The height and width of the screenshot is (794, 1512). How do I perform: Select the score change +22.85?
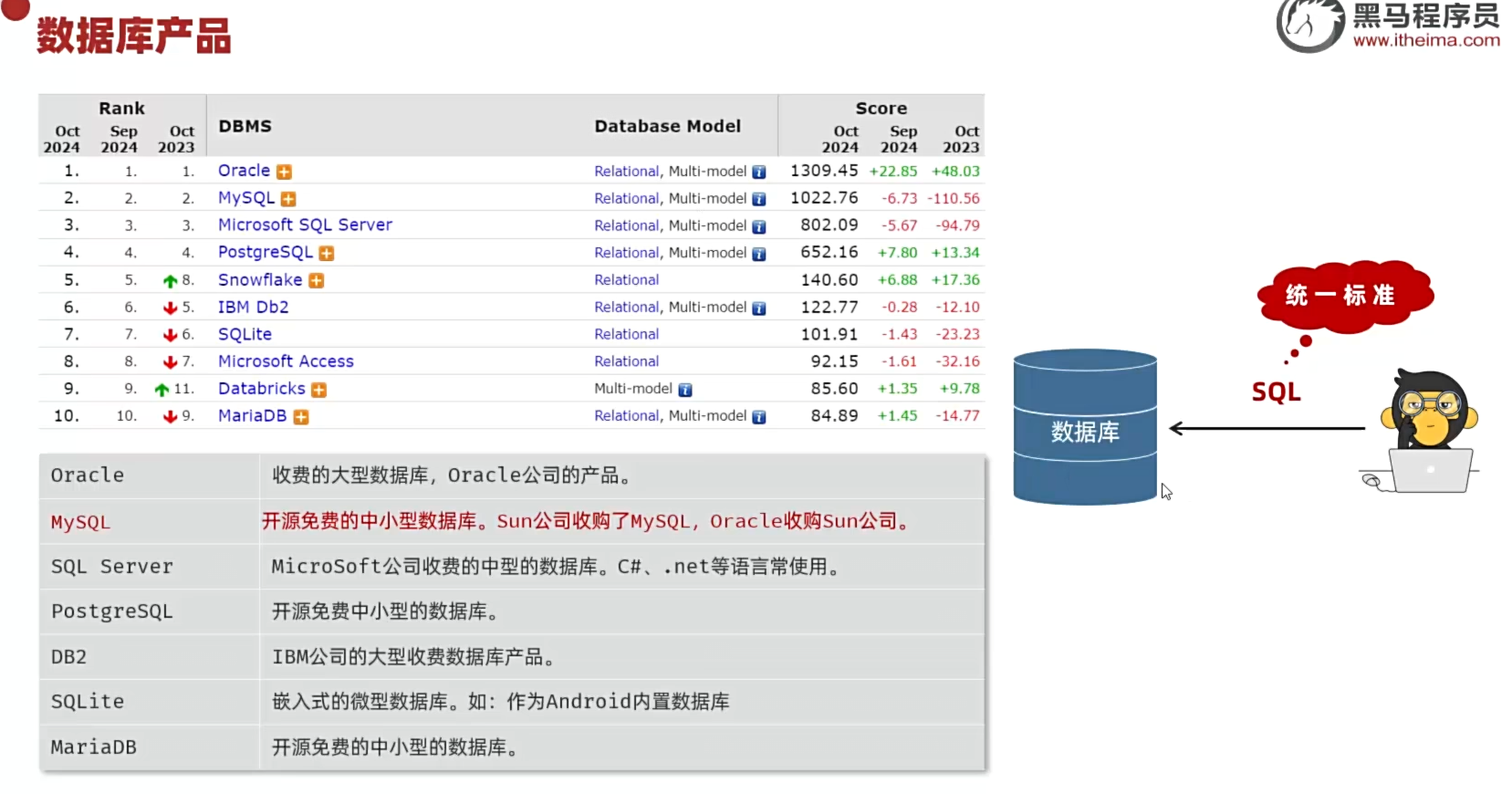click(893, 172)
